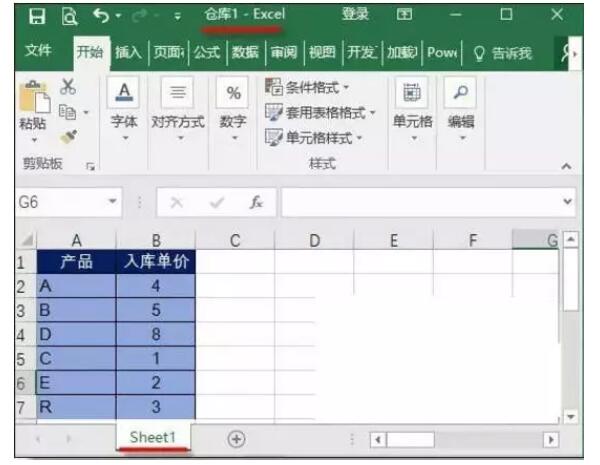Click the 入库单价 header cell
The height and width of the screenshot is (465, 600).
(156, 262)
